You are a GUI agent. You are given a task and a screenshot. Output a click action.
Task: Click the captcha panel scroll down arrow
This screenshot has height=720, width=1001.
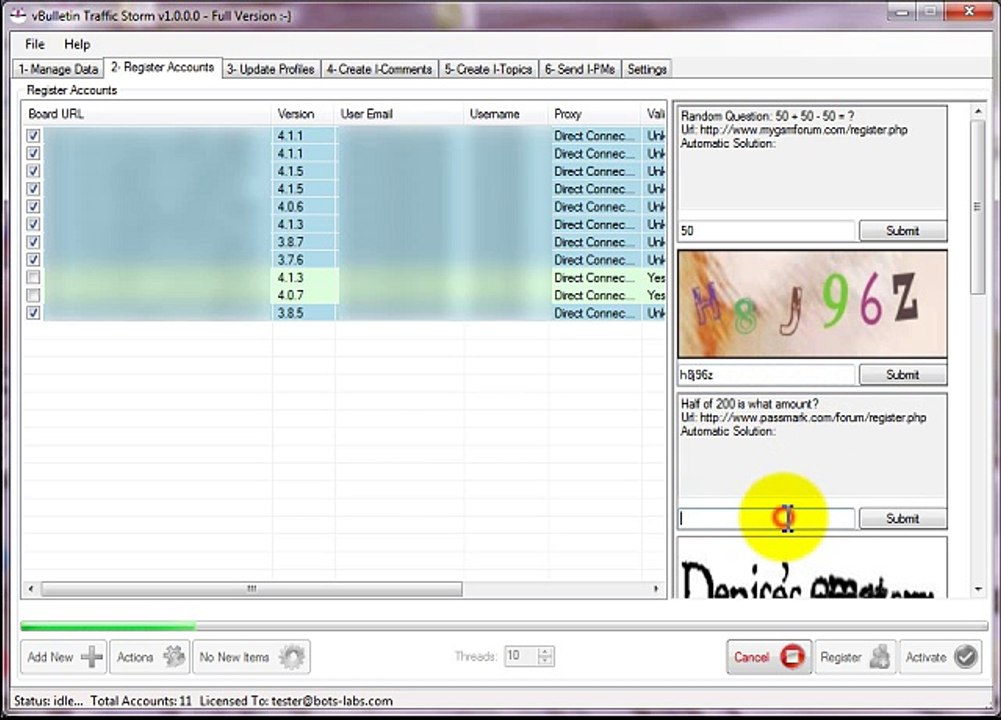coord(977,589)
